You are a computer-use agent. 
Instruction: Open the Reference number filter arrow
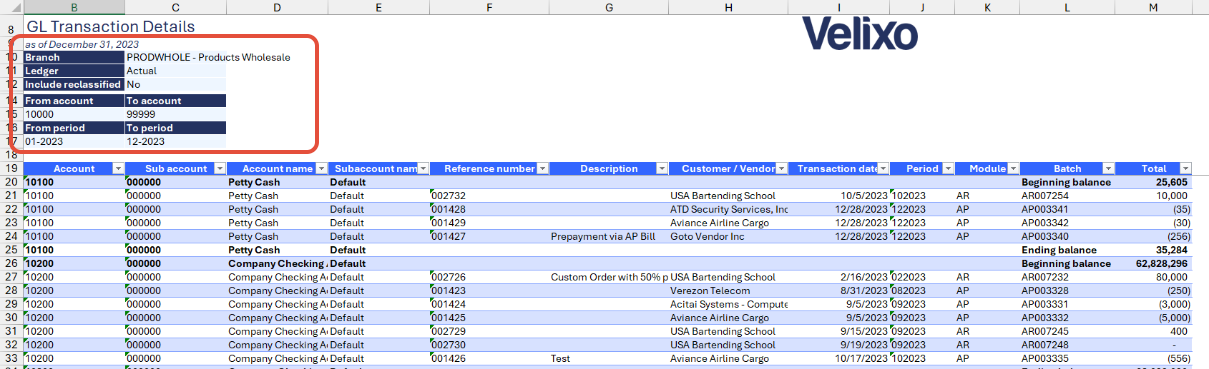click(x=543, y=169)
